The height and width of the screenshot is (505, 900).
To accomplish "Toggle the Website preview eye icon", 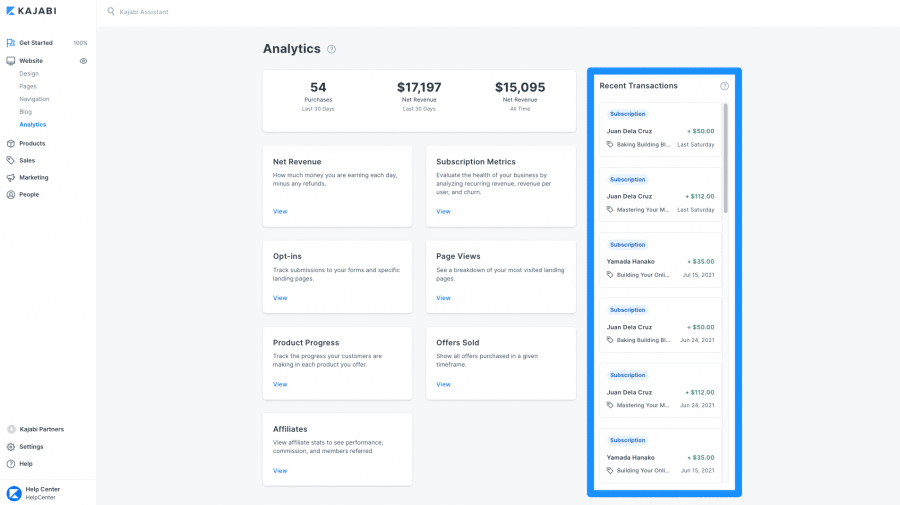I will 83,61.
